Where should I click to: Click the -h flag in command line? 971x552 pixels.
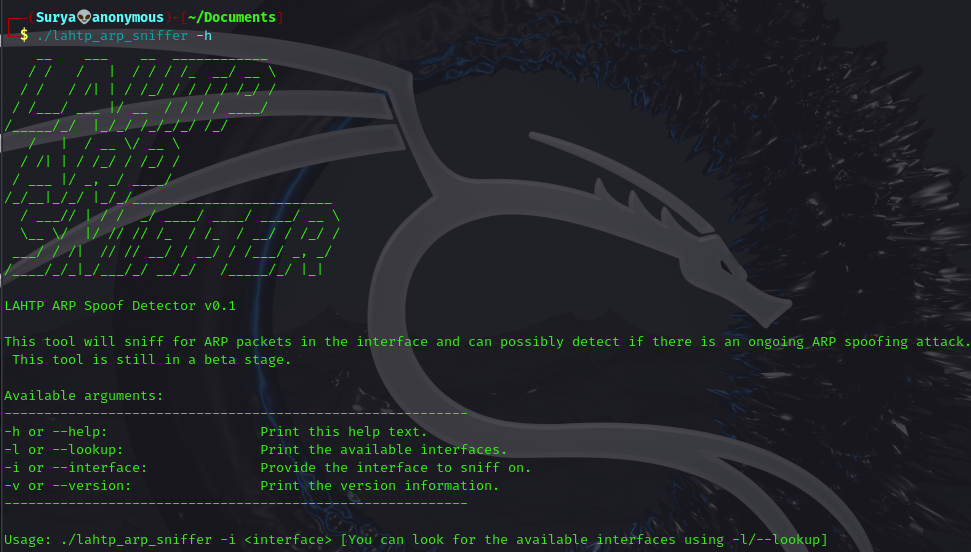tap(204, 35)
